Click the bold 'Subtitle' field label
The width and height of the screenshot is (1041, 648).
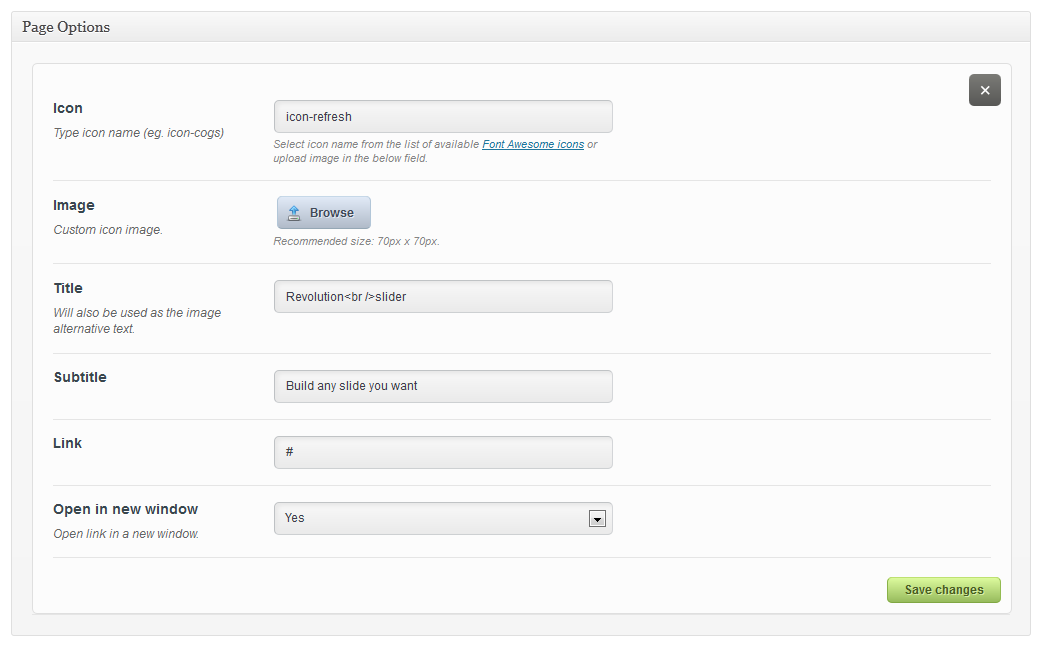coord(80,377)
